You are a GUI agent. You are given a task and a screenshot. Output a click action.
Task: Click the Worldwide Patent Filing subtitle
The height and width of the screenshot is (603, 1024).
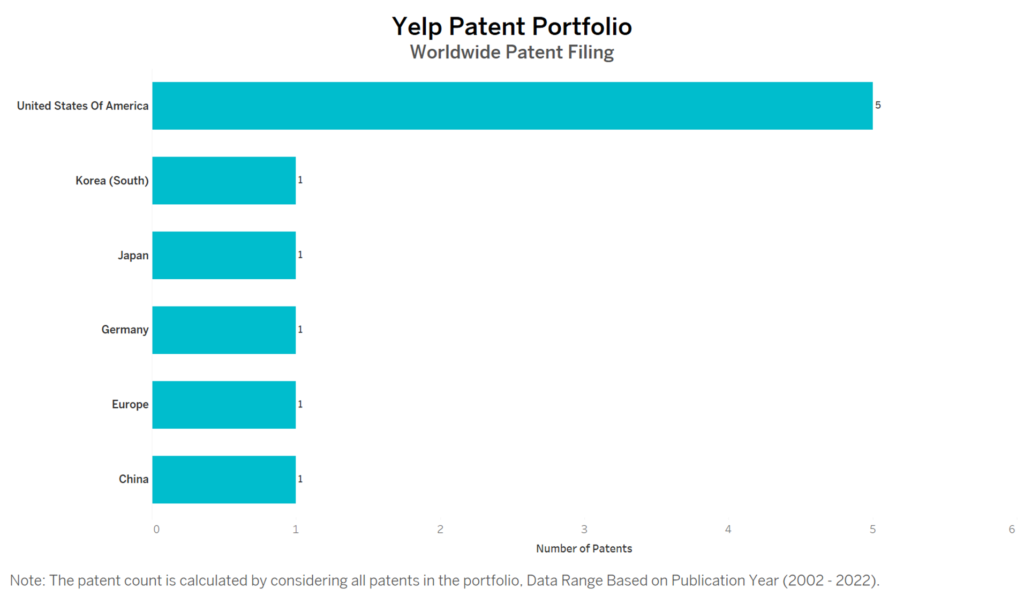pyautogui.click(x=512, y=52)
